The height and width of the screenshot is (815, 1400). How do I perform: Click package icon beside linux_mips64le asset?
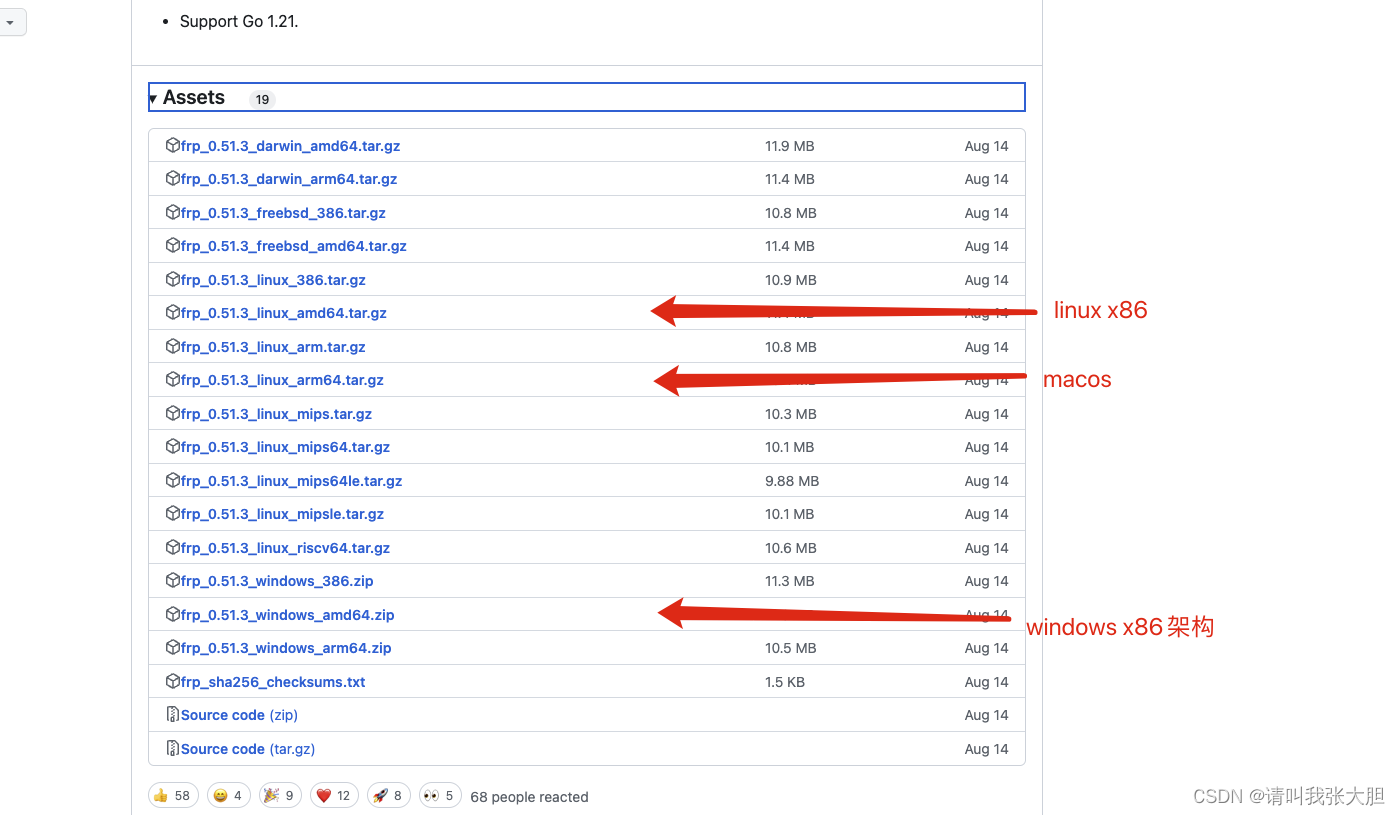(x=173, y=481)
